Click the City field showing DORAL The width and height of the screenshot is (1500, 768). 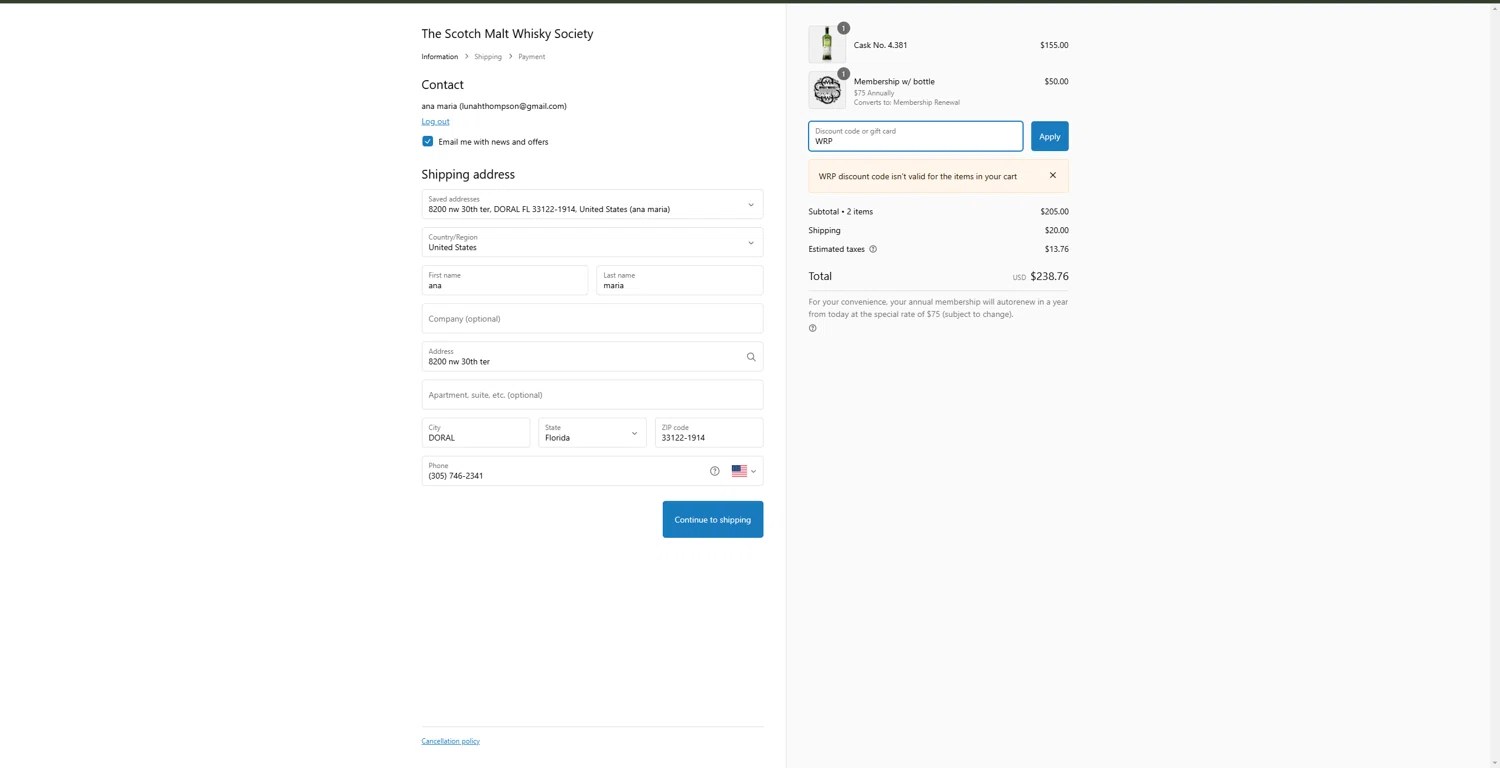pyautogui.click(x=476, y=433)
